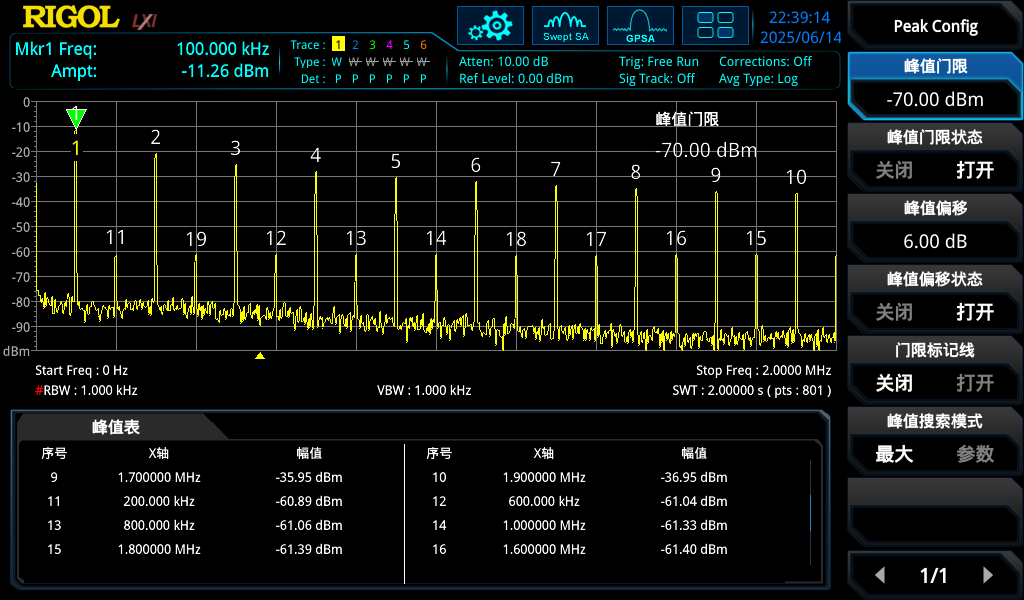Select peak table row 15 at 1.800000 MHz
Screen dimensions: 1024x600
(x=211, y=549)
